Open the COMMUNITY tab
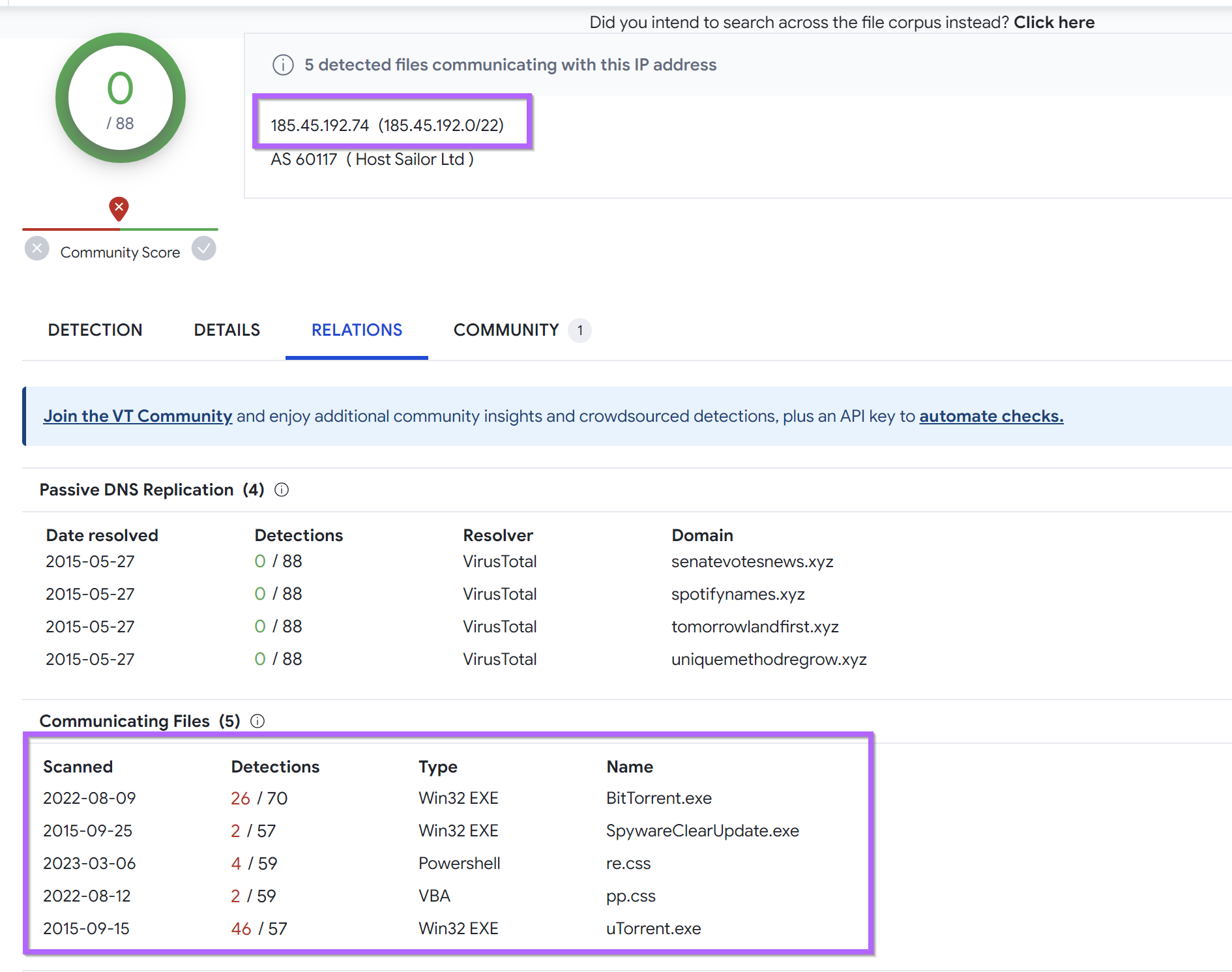1232x972 pixels. 506,330
